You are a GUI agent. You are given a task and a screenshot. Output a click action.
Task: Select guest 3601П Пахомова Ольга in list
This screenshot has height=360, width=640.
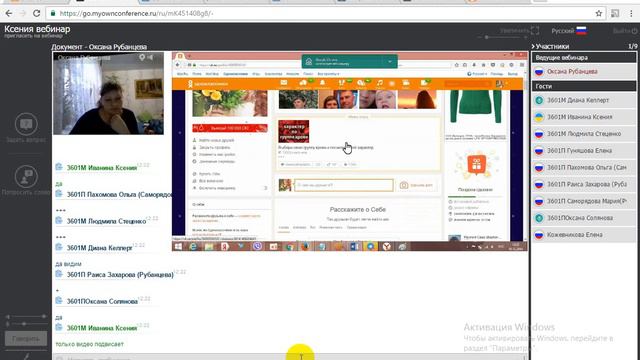pyautogui.click(x=584, y=167)
